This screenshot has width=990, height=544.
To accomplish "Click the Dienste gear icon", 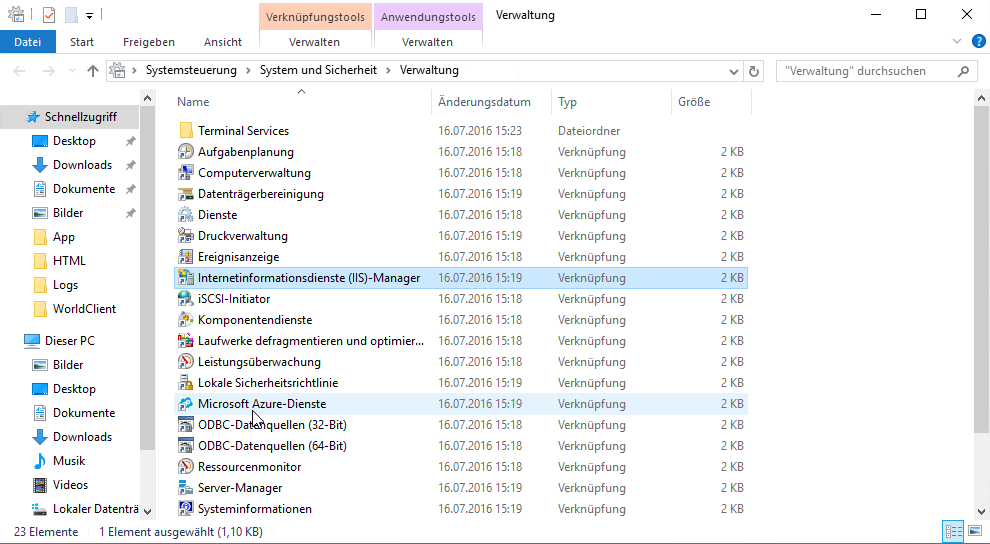I will click(185, 215).
